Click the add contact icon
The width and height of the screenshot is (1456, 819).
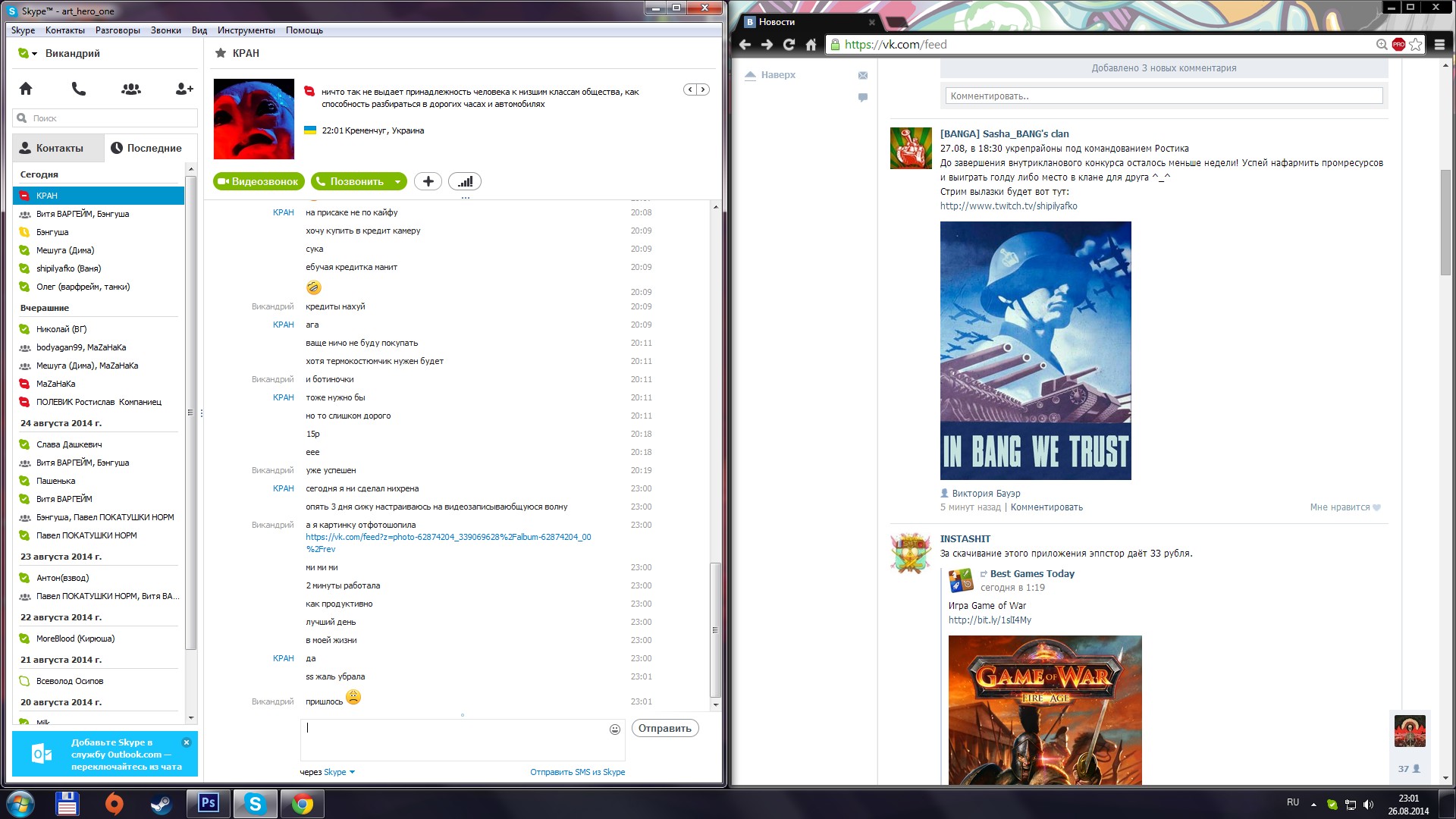(x=184, y=89)
